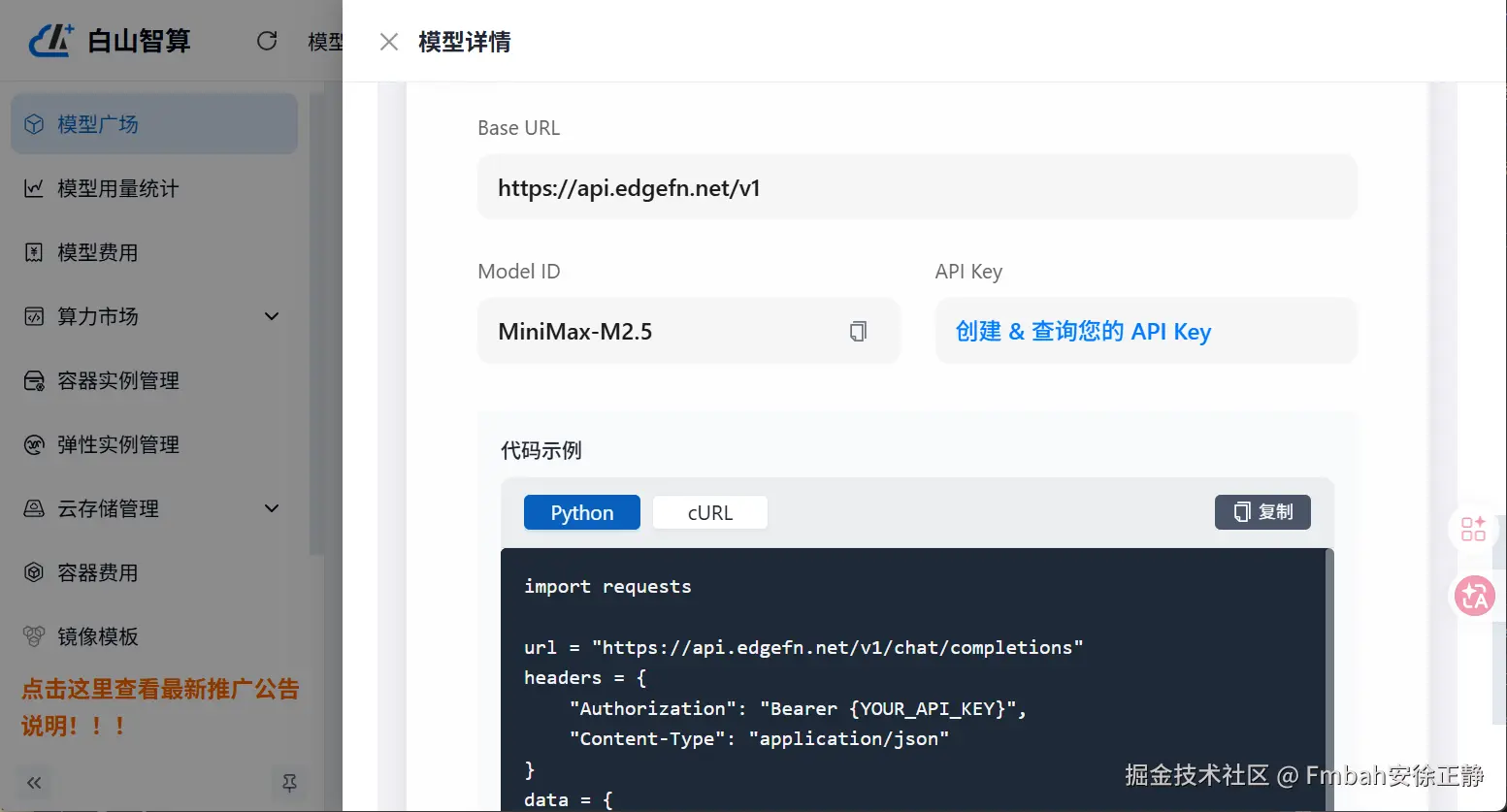1507x812 pixels.
Task: Click 复制 to copy the code sample
Action: (x=1262, y=512)
